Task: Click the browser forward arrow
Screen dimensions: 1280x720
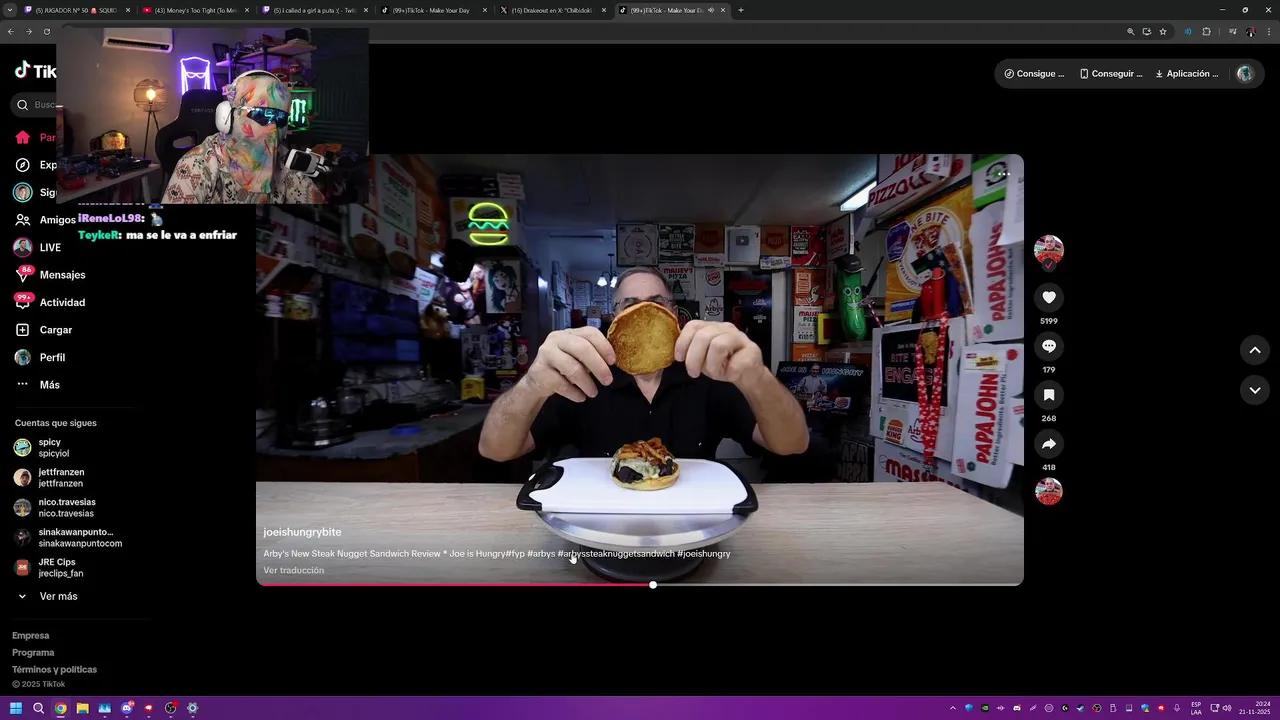Action: coord(28,31)
